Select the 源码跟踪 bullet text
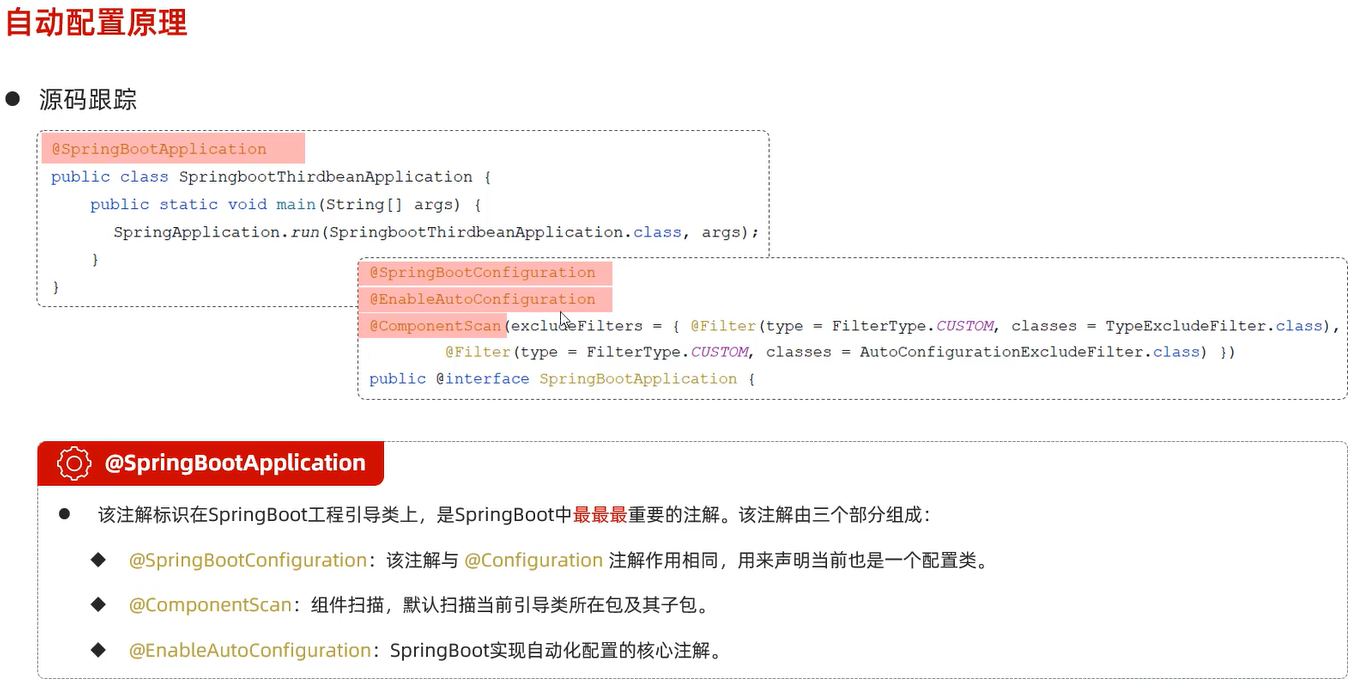Viewport: 1348px width, 679px height. pos(88,99)
